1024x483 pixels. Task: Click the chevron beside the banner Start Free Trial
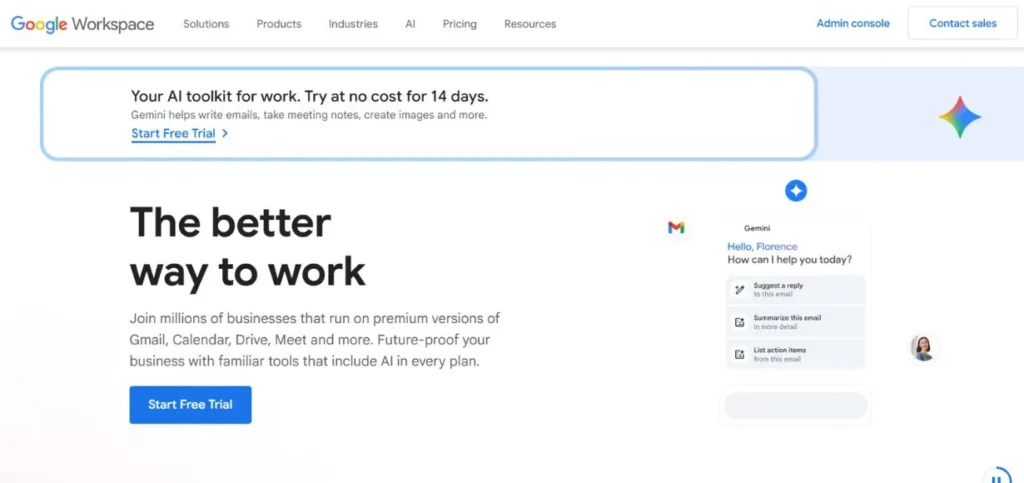[x=225, y=133]
